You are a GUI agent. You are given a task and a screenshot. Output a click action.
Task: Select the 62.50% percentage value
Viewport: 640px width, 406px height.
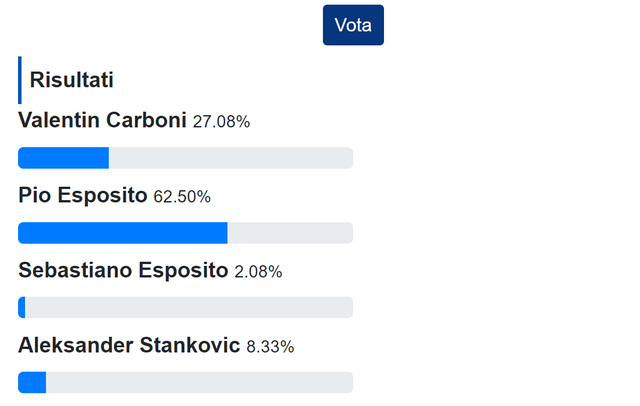point(182,197)
